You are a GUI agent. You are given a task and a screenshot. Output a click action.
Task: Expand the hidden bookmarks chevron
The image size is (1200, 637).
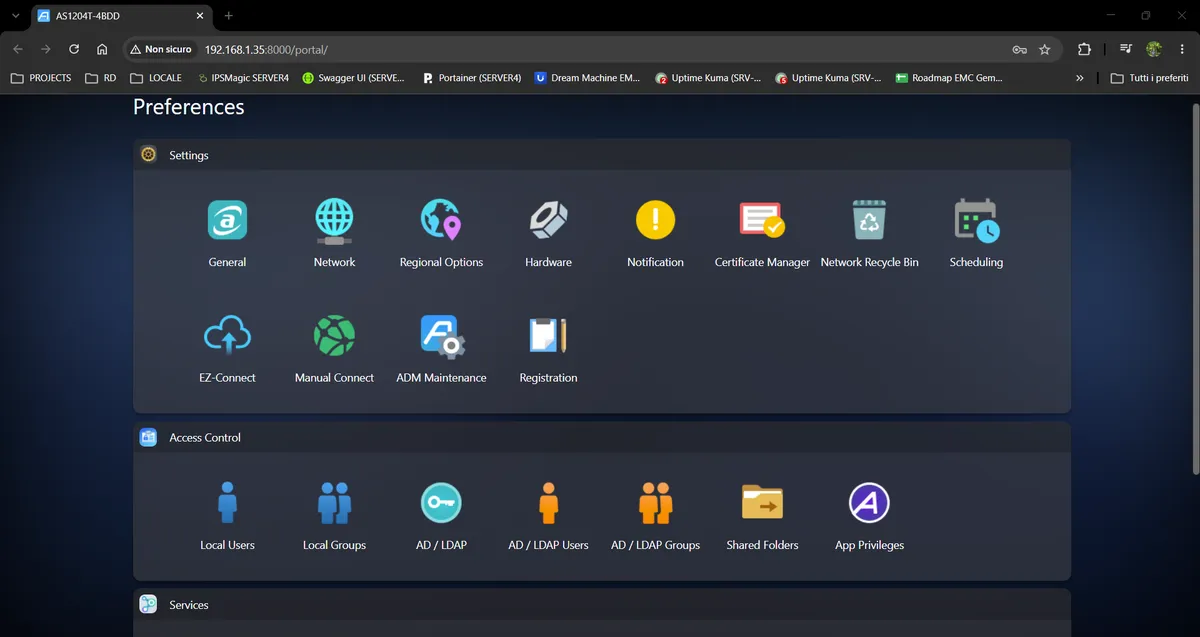click(1080, 77)
